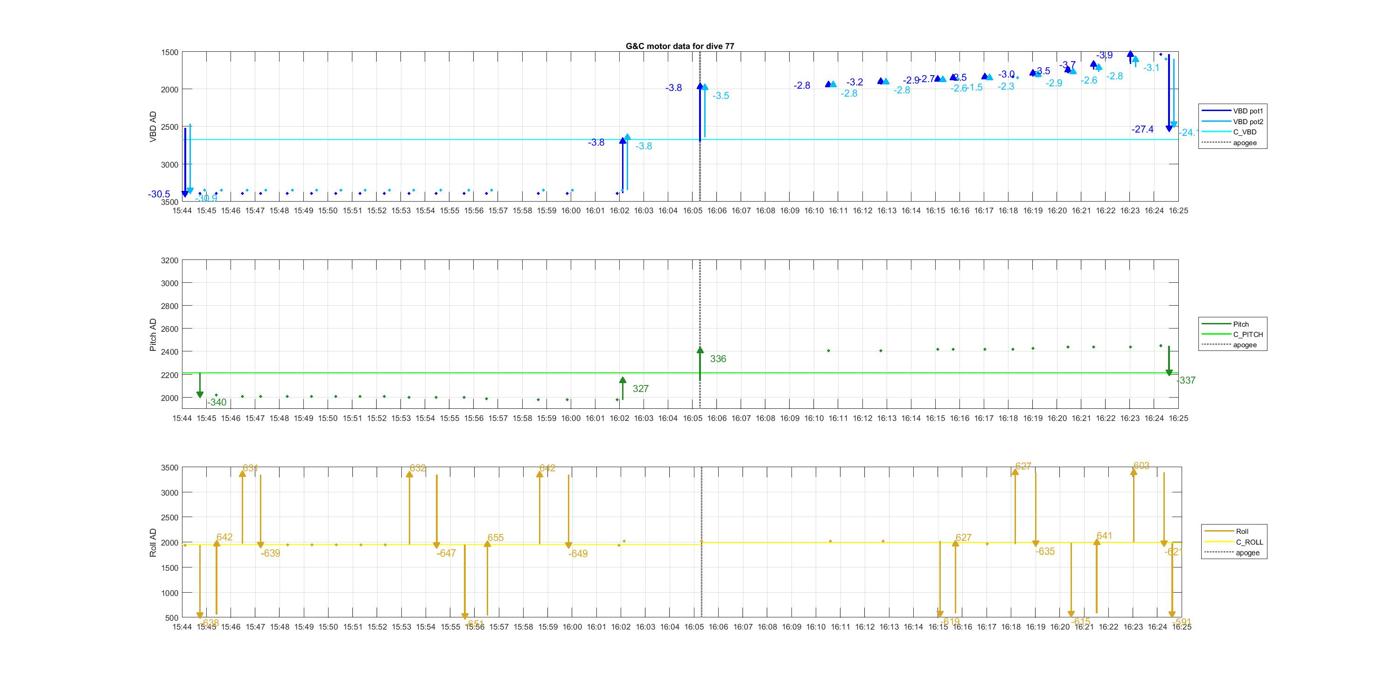The width and height of the screenshot is (1400, 693).
Task: Click the '-3.9' value in the VBD plot
Action: [1104, 56]
